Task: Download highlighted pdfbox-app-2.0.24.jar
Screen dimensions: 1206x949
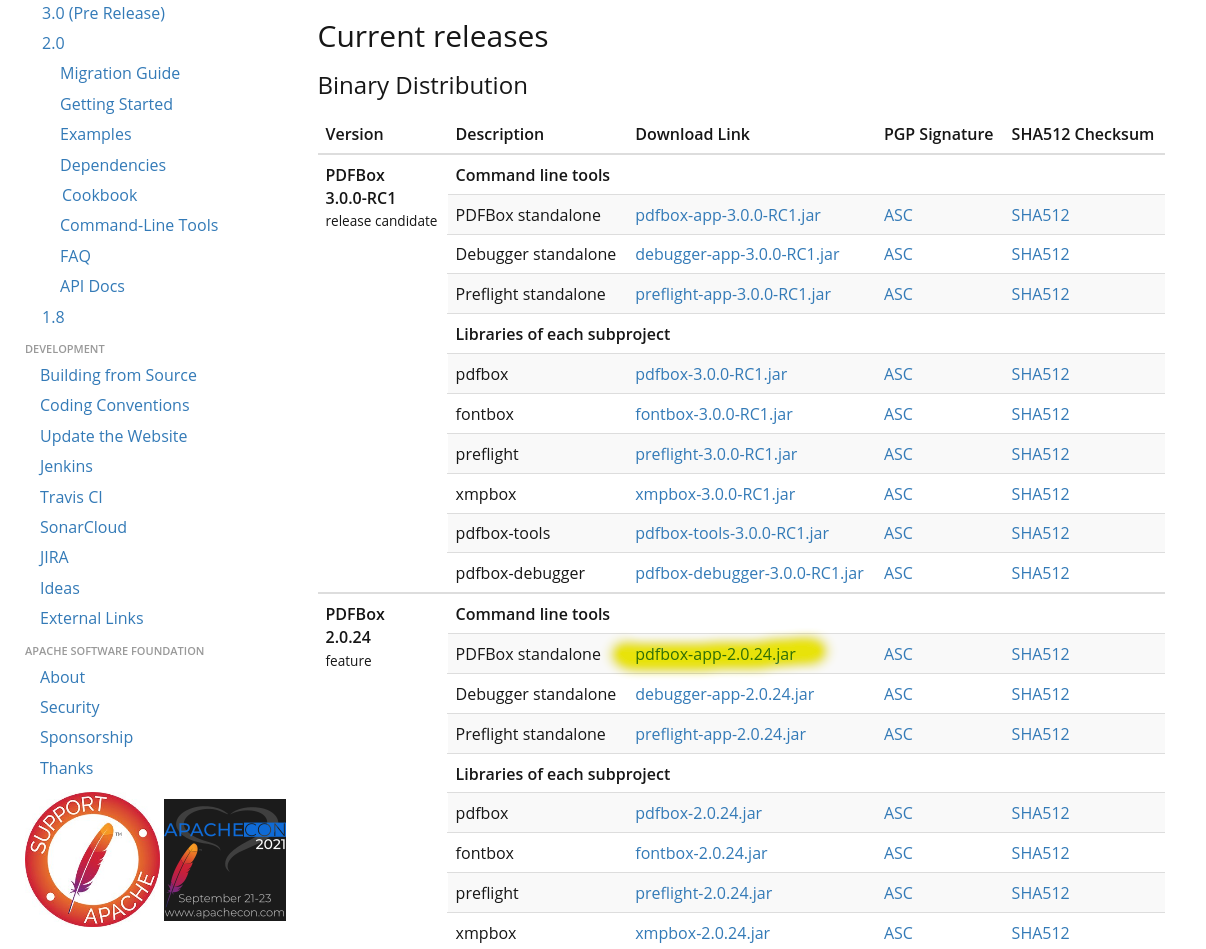Action: pyautogui.click(x=715, y=654)
